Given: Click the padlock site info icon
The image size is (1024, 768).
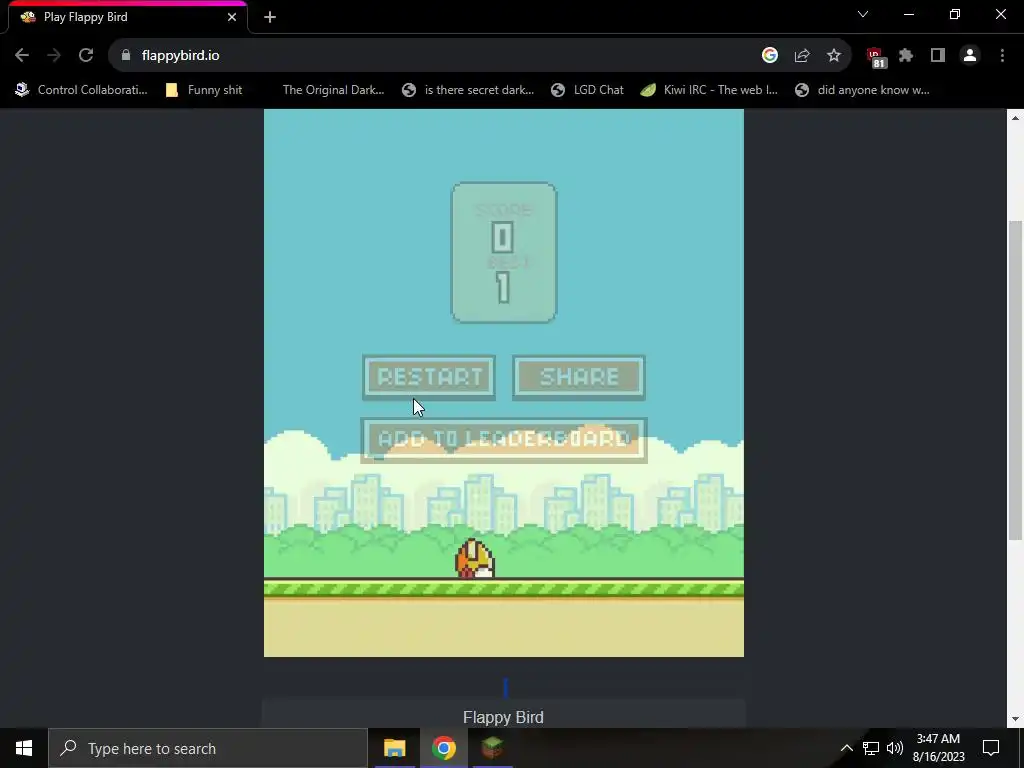Looking at the screenshot, I should pyautogui.click(x=126, y=56).
